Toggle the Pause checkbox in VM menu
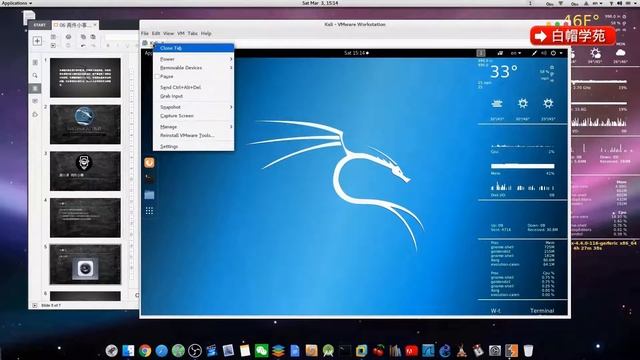The image size is (640, 360). 157,77
